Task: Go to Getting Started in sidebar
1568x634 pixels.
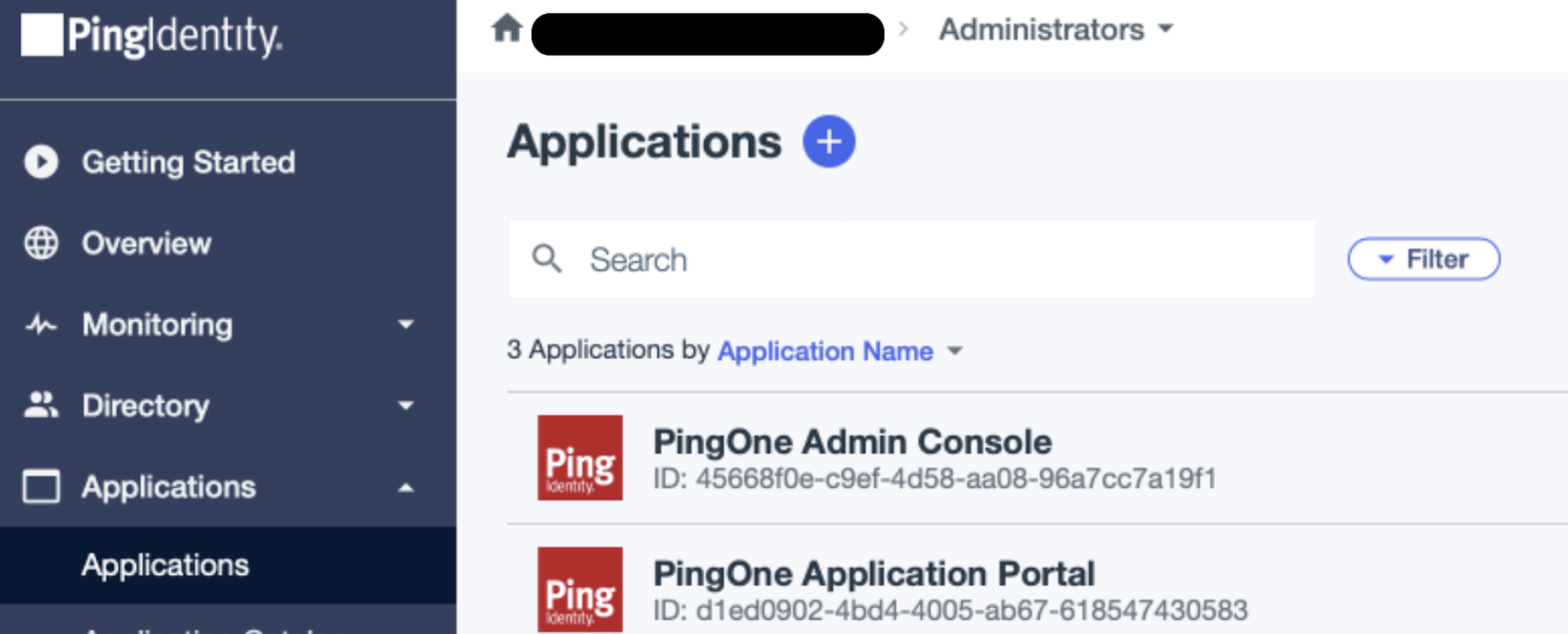Action: (188, 161)
